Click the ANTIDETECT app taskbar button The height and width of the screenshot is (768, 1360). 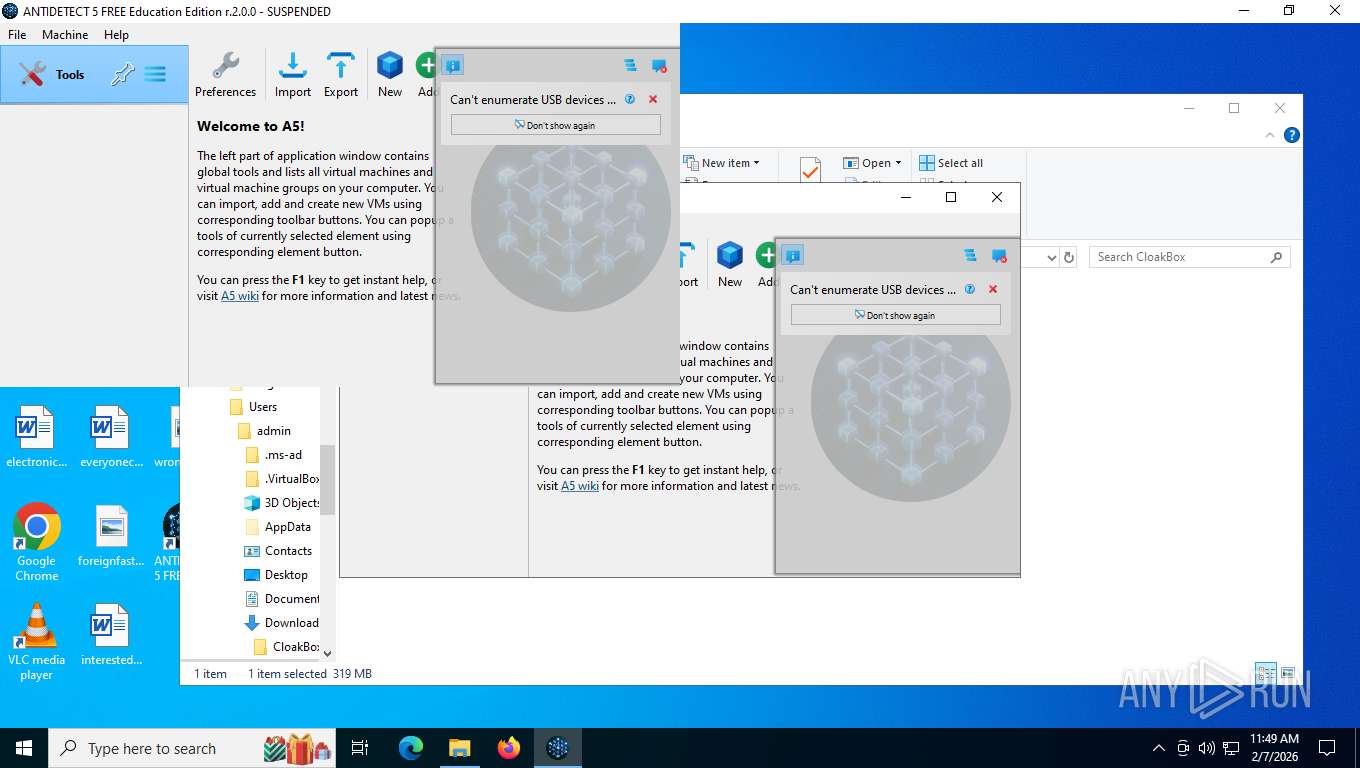pyautogui.click(x=558, y=748)
